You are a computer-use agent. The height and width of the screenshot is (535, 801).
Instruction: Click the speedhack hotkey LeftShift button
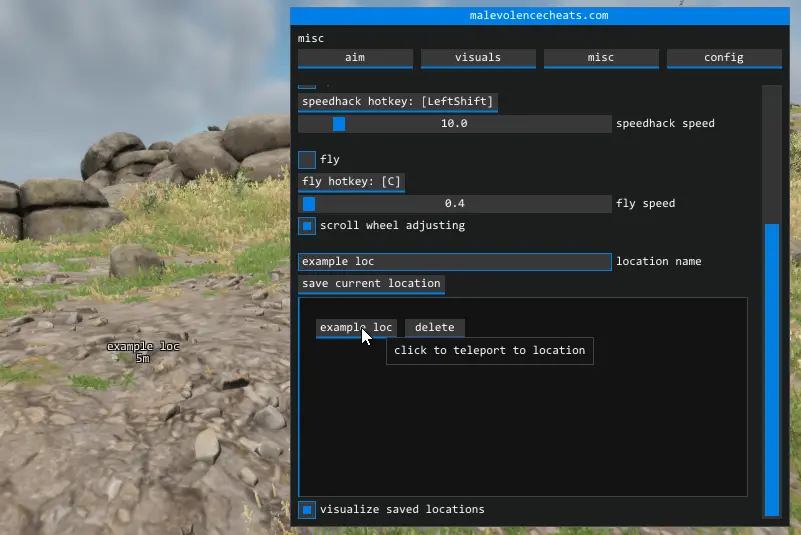coord(397,102)
